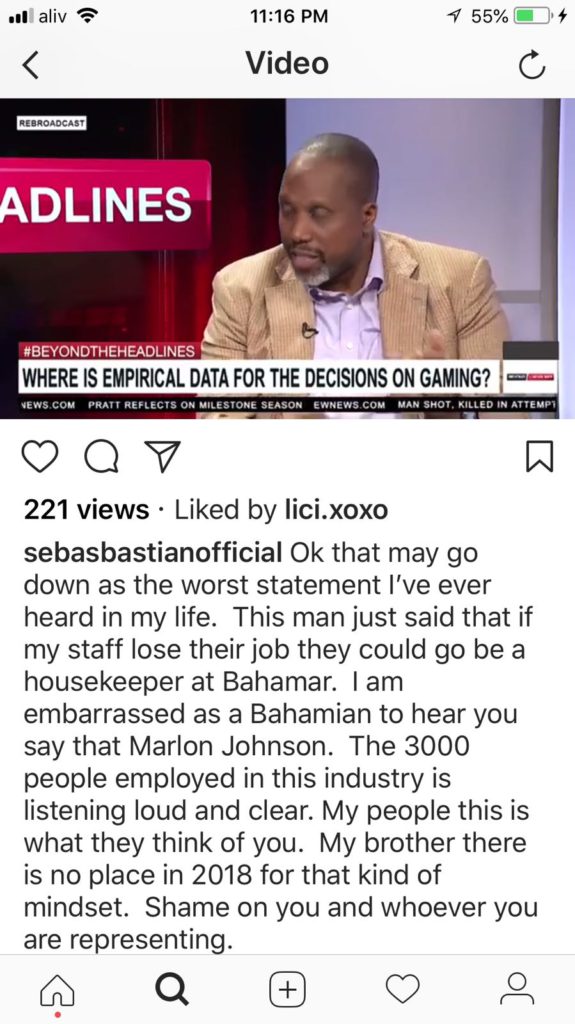The image size is (575, 1024).
Task: Save the post with the bookmark icon
Action: coord(540,456)
